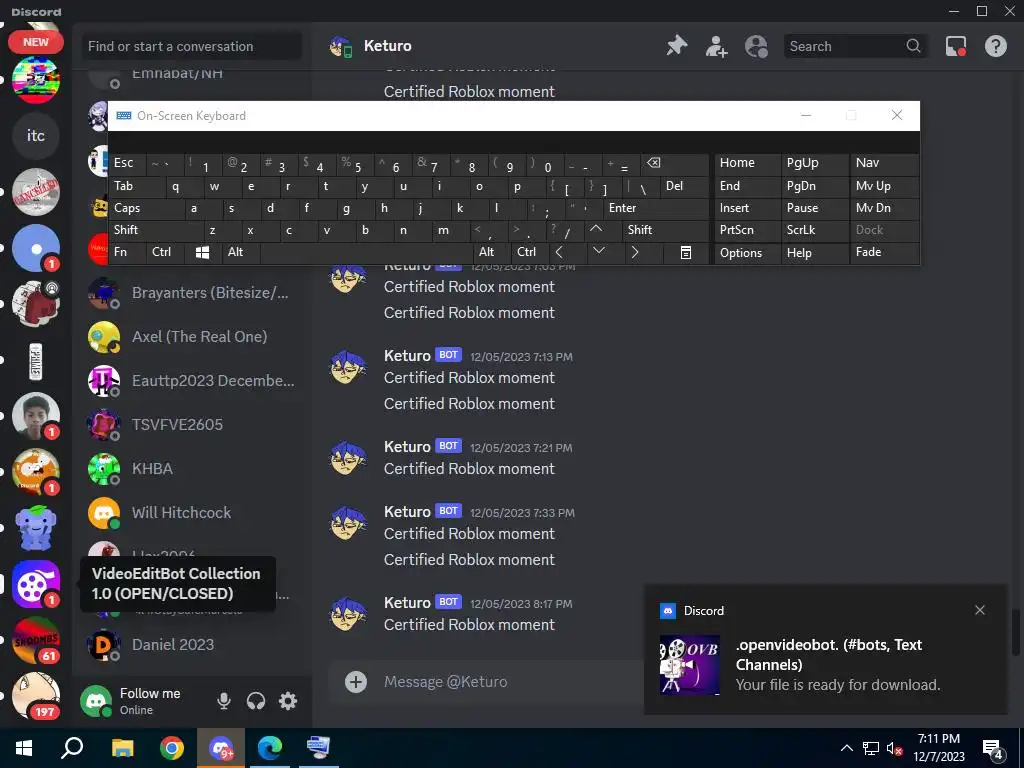Open the Brayanters (Bitesize/... conversation
The image size is (1024, 768).
(191, 293)
